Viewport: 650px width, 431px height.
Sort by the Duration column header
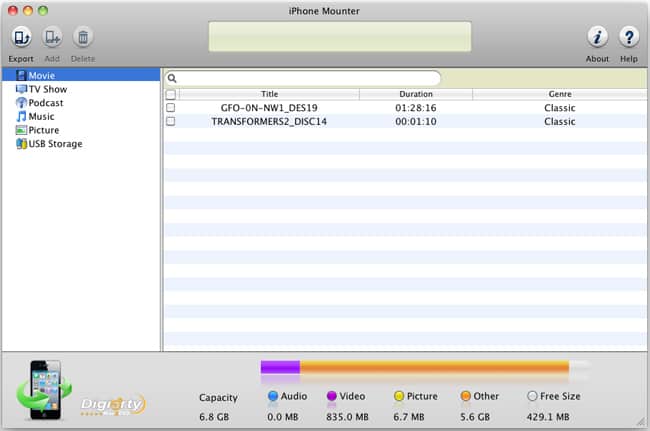pyautogui.click(x=416, y=94)
